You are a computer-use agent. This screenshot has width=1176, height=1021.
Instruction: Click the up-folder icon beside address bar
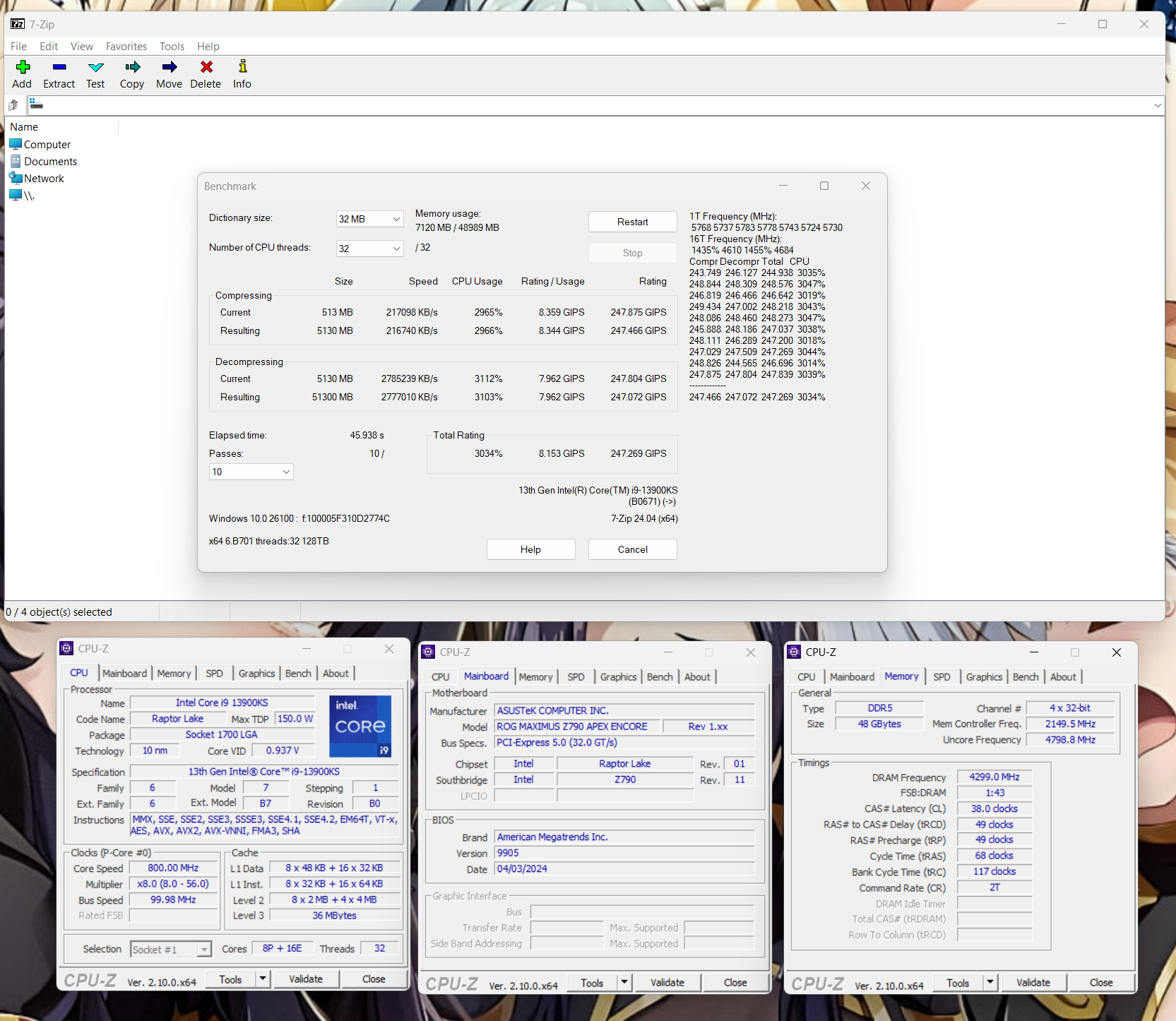[x=13, y=105]
